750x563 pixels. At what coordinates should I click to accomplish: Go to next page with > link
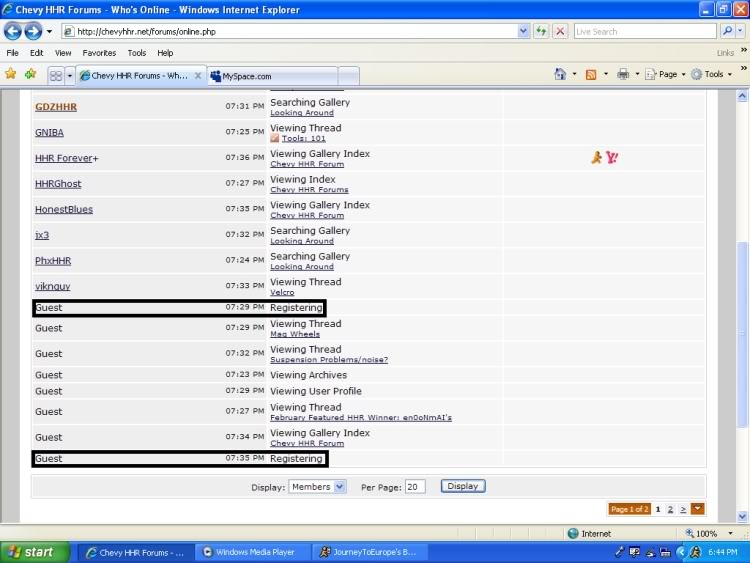tap(683, 509)
